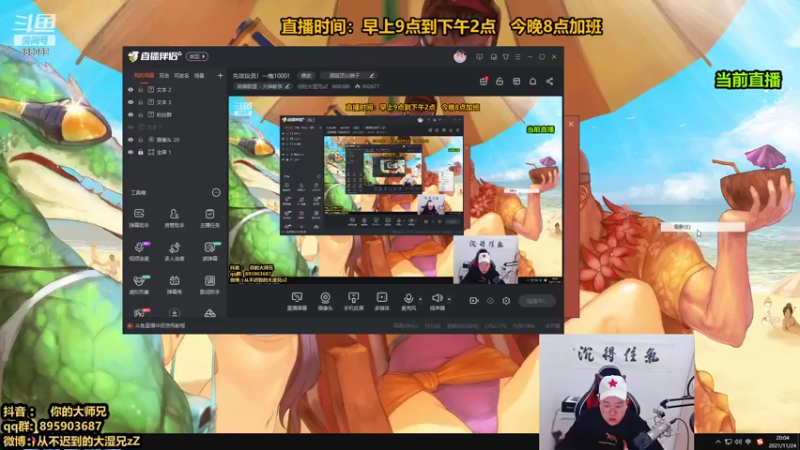Click the video record icon

pos(473,301)
